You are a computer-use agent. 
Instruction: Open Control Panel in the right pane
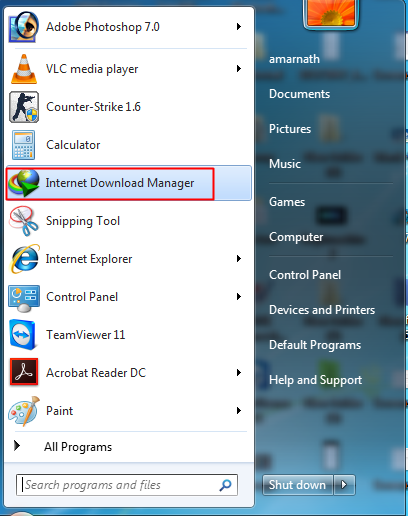[x=305, y=275]
